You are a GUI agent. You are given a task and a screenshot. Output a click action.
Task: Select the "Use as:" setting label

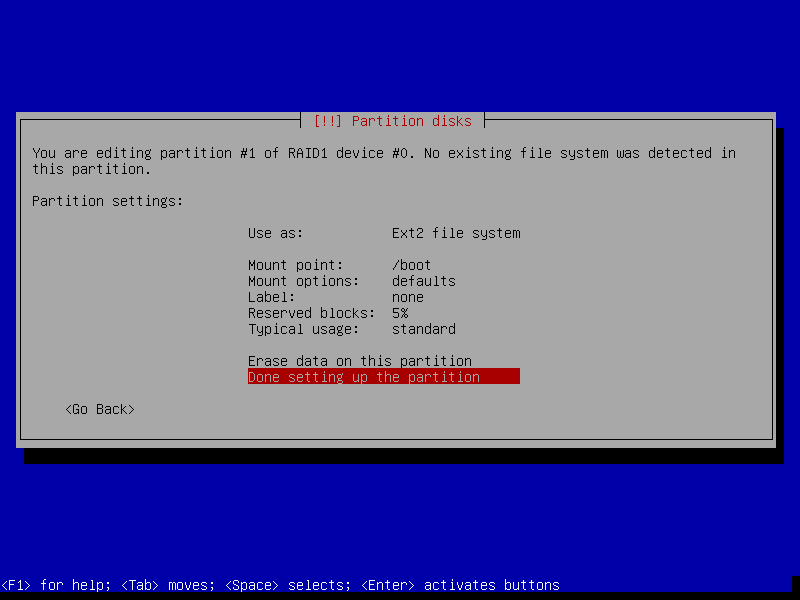275,233
